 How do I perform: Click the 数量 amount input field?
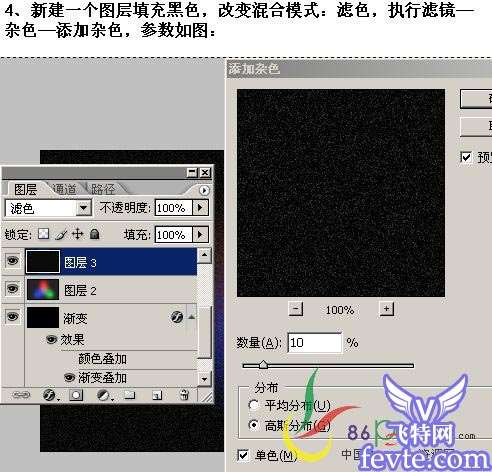315,342
